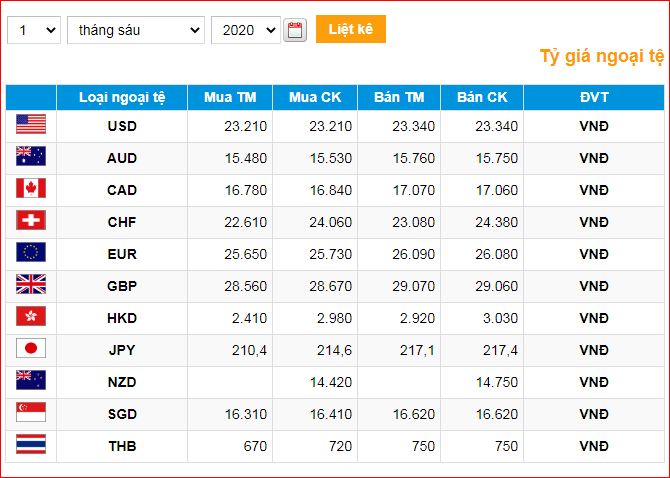Open the day dropdown showing 1
Viewport: 670px width, 478px height.
[x=34, y=30]
